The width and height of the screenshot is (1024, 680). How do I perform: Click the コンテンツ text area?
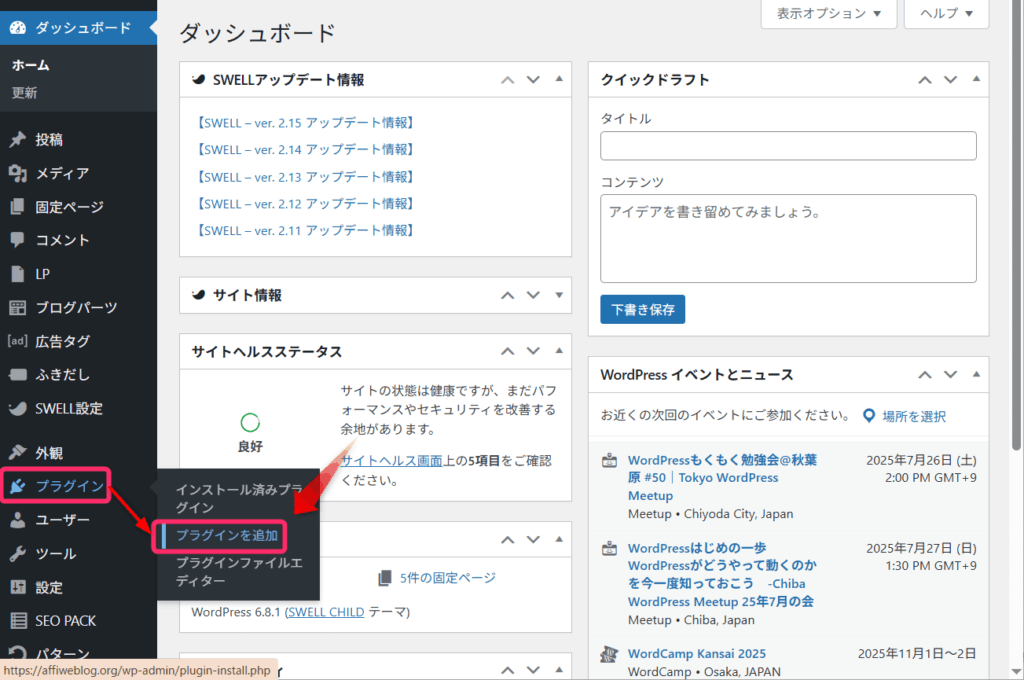(788, 238)
